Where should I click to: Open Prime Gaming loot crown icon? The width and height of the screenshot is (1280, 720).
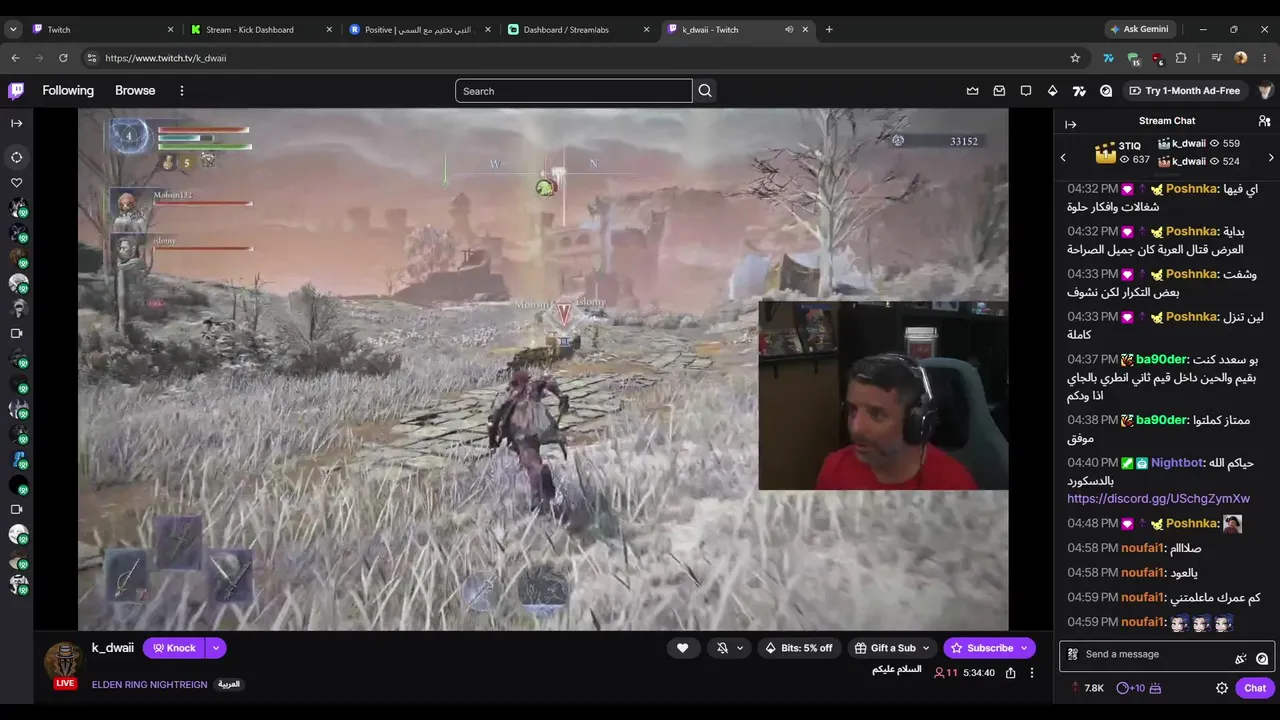972,91
